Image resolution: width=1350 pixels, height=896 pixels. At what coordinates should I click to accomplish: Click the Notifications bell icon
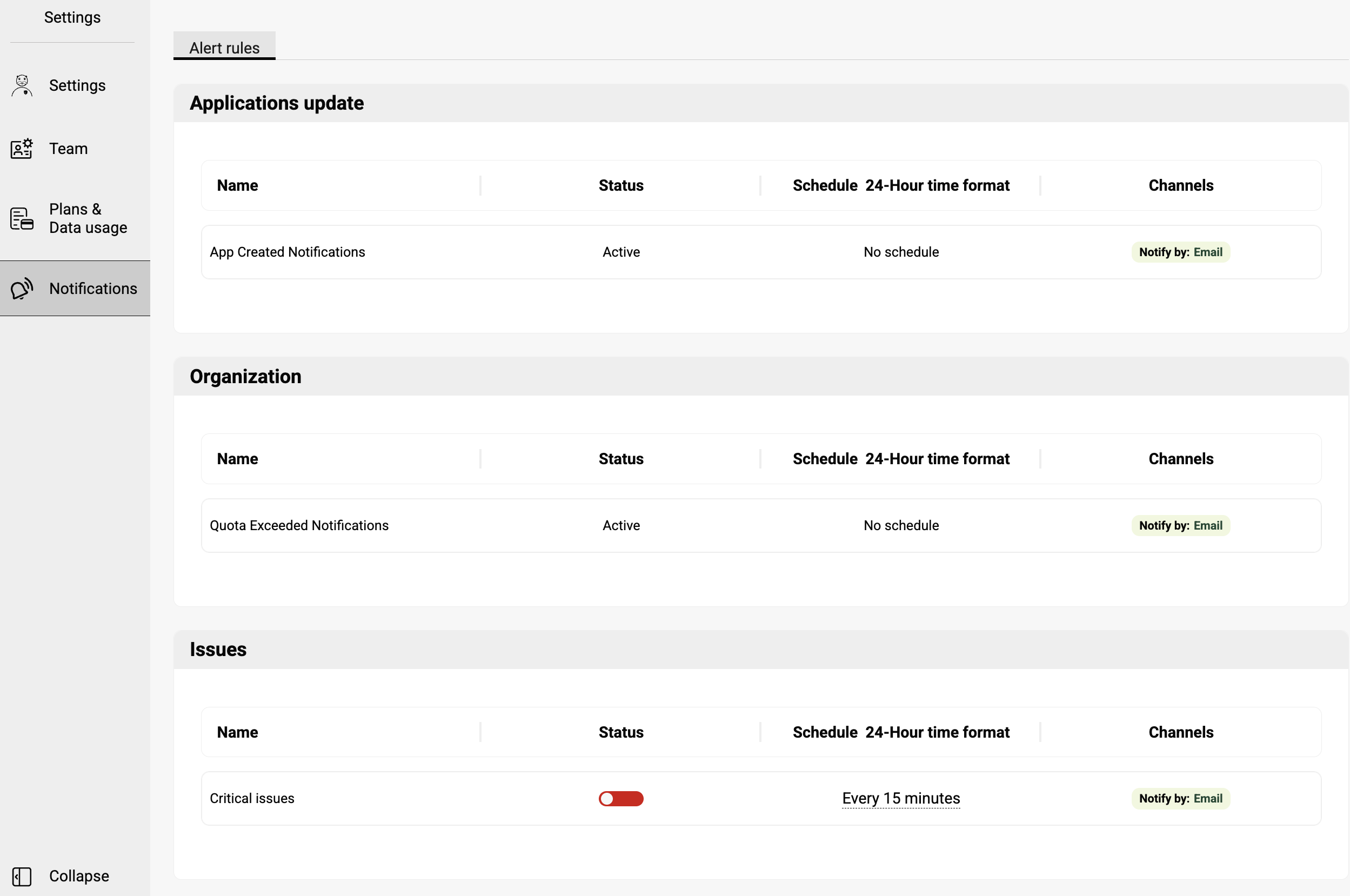[22, 289]
